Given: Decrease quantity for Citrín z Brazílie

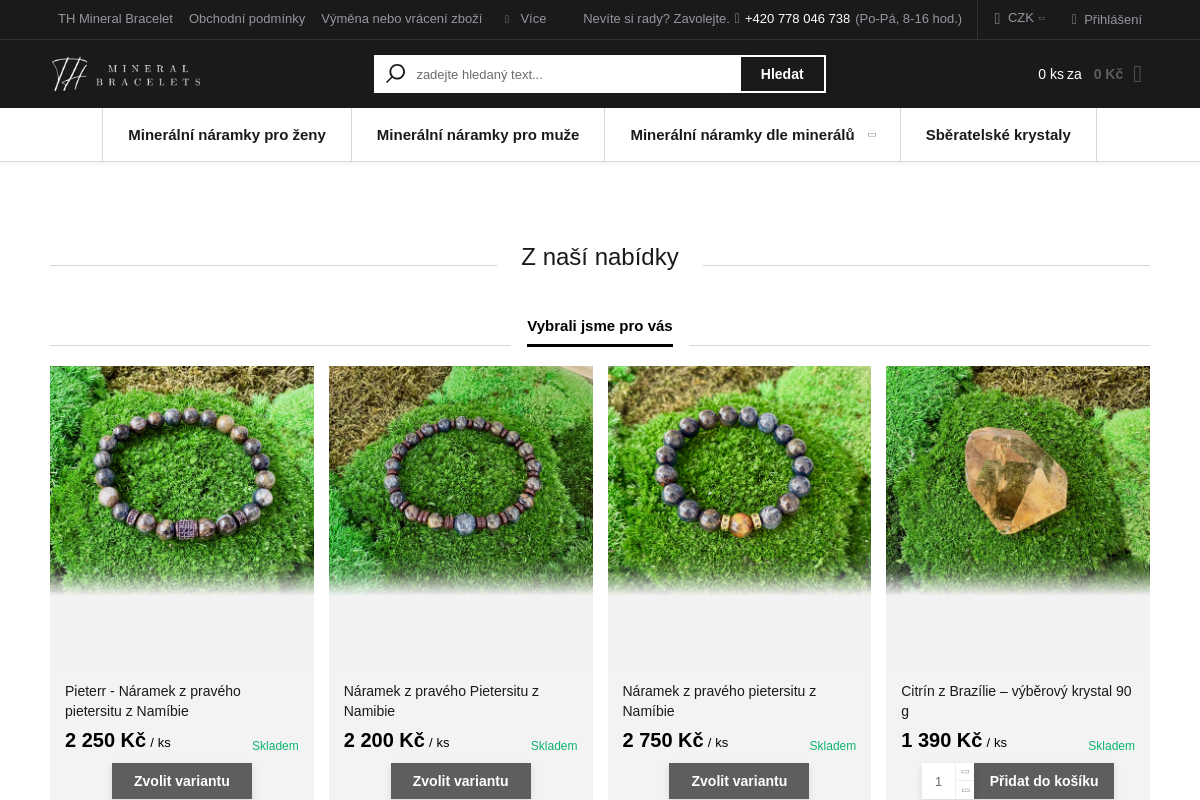Looking at the screenshot, I should pos(964,790).
